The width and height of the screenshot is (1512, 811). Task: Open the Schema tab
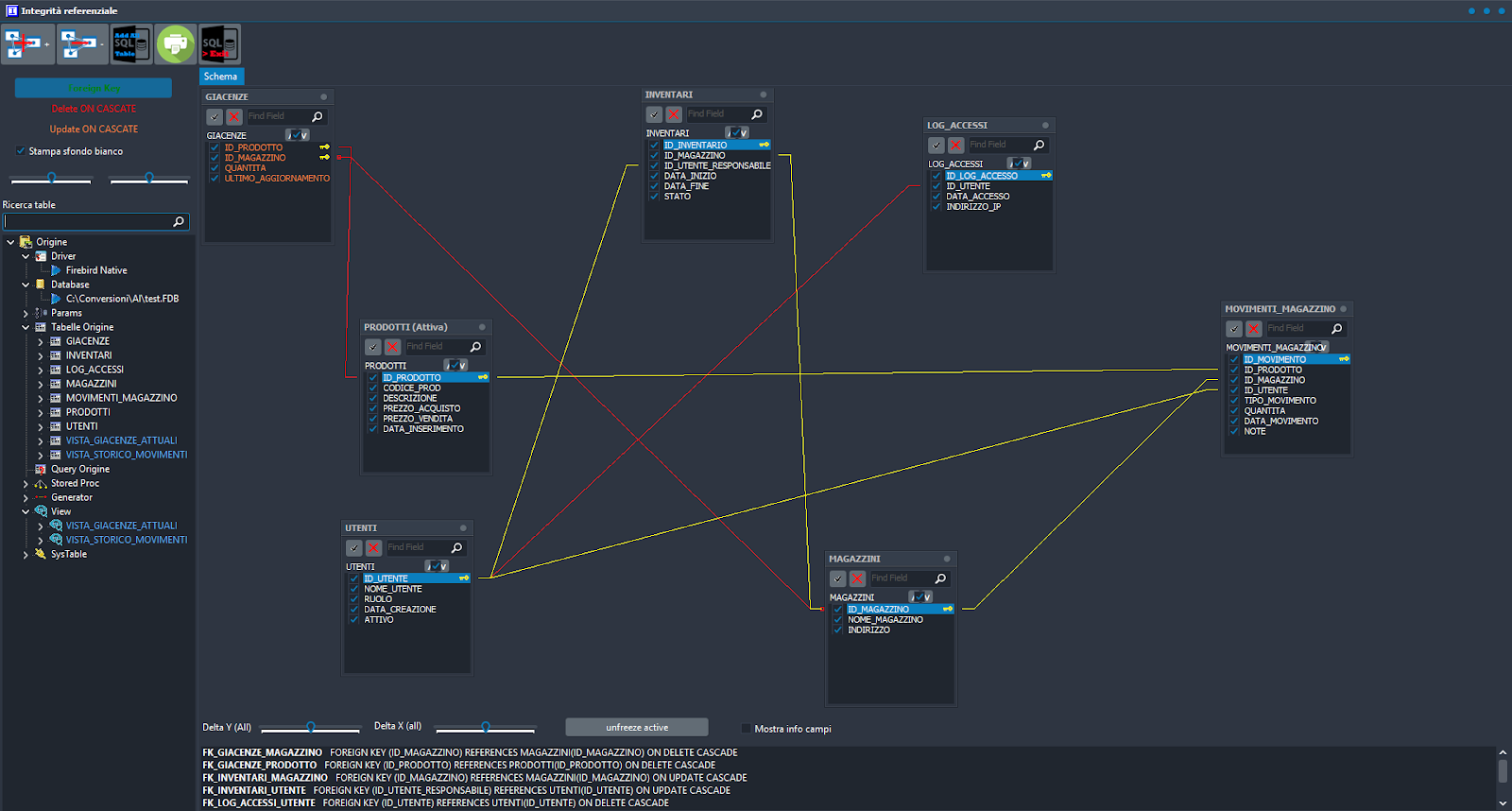(x=221, y=77)
